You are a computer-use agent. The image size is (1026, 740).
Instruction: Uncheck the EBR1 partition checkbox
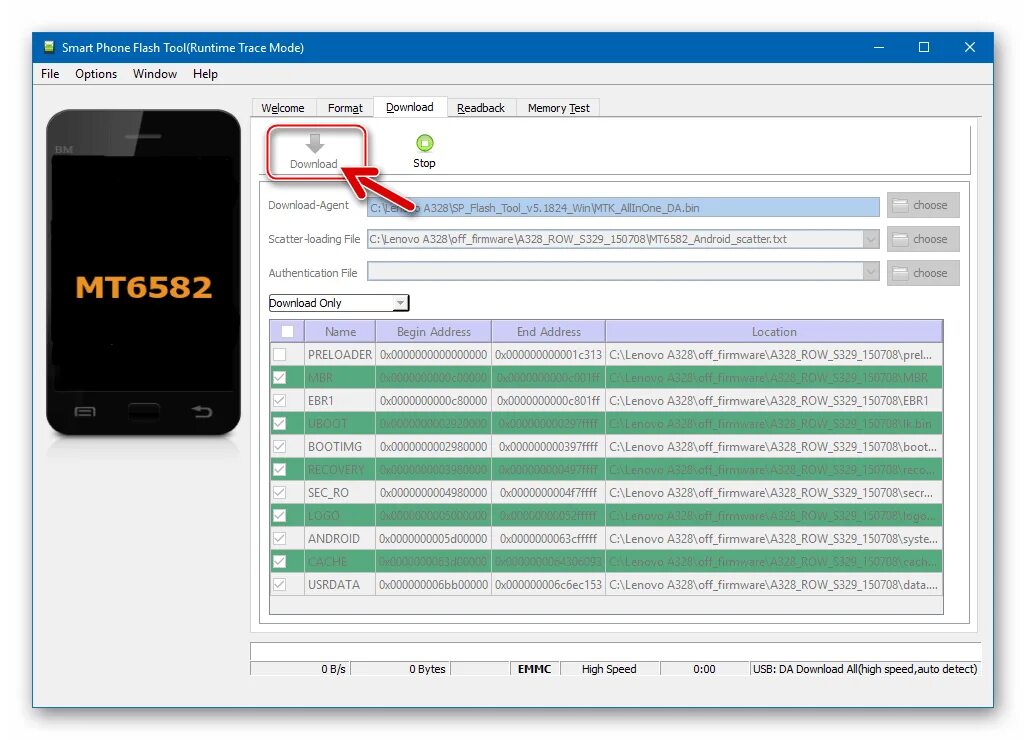pyautogui.click(x=279, y=400)
